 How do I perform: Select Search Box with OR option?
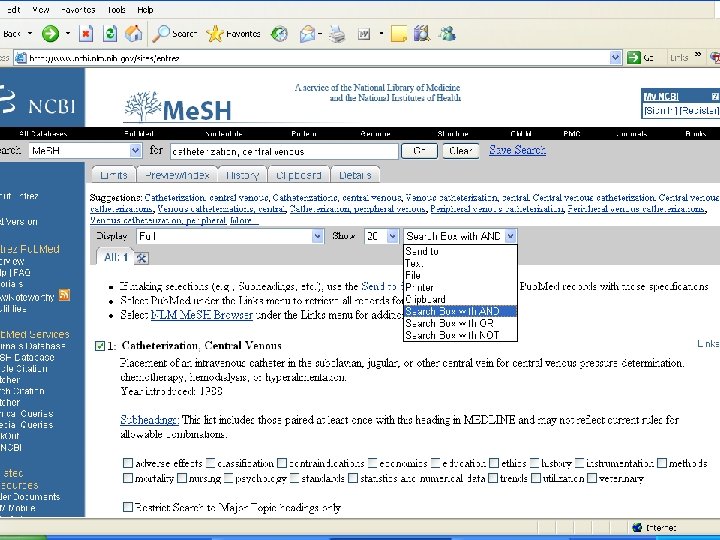pyautogui.click(x=460, y=323)
